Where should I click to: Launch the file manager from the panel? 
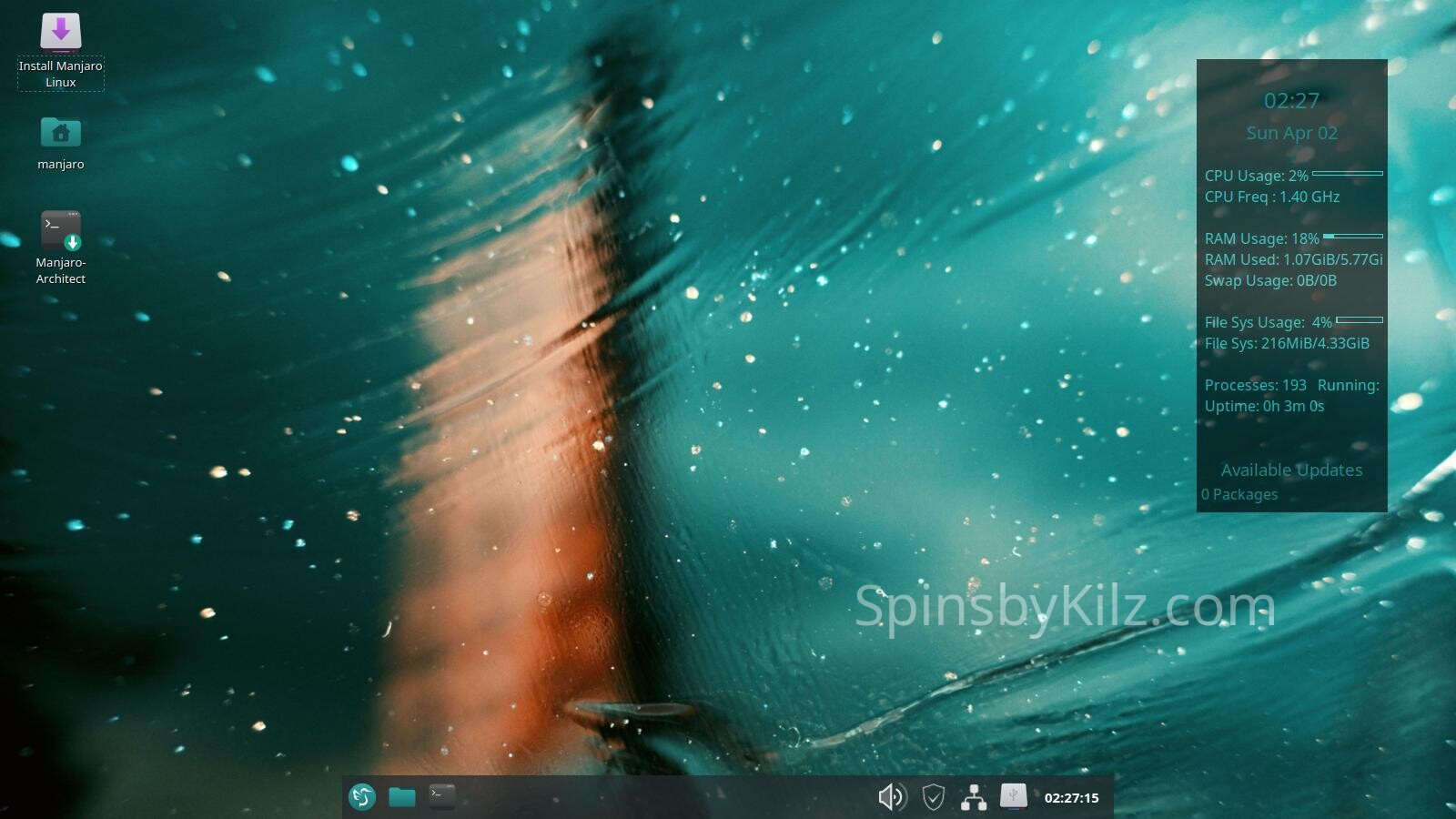[401, 797]
